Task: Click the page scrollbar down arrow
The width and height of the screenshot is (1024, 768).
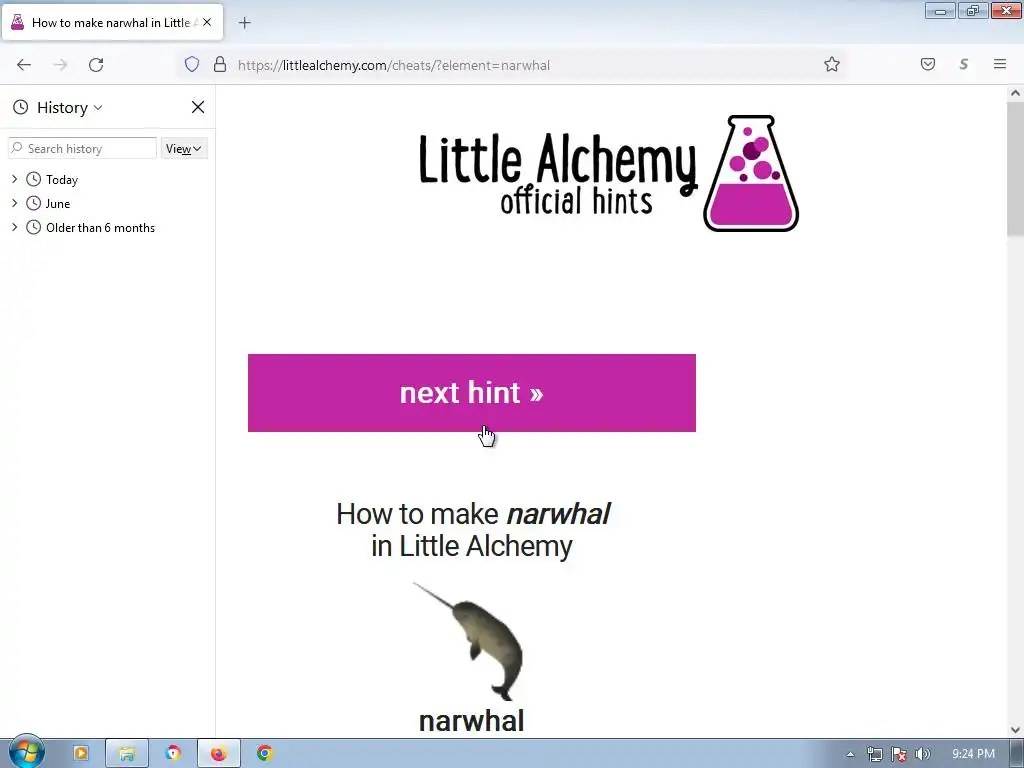Action: tap(1015, 729)
